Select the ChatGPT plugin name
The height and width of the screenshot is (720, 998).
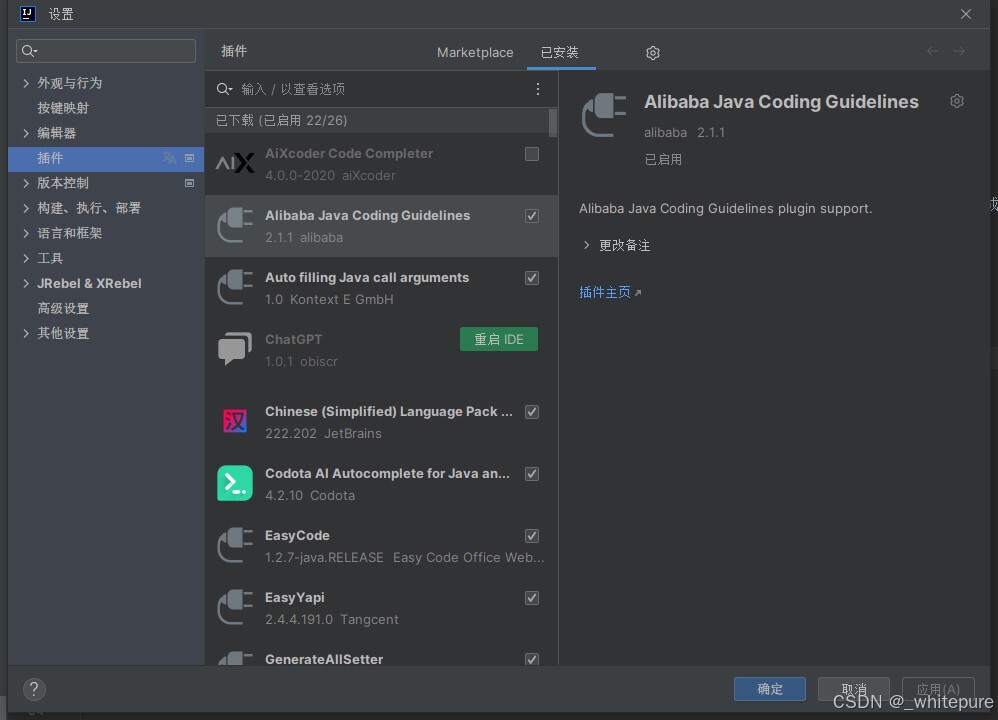click(x=293, y=339)
